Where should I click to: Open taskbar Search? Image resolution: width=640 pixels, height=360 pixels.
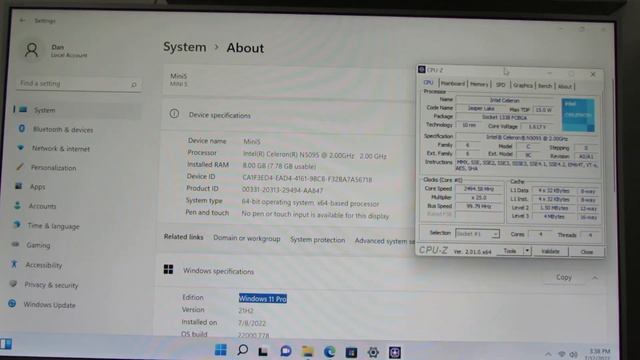click(x=242, y=350)
